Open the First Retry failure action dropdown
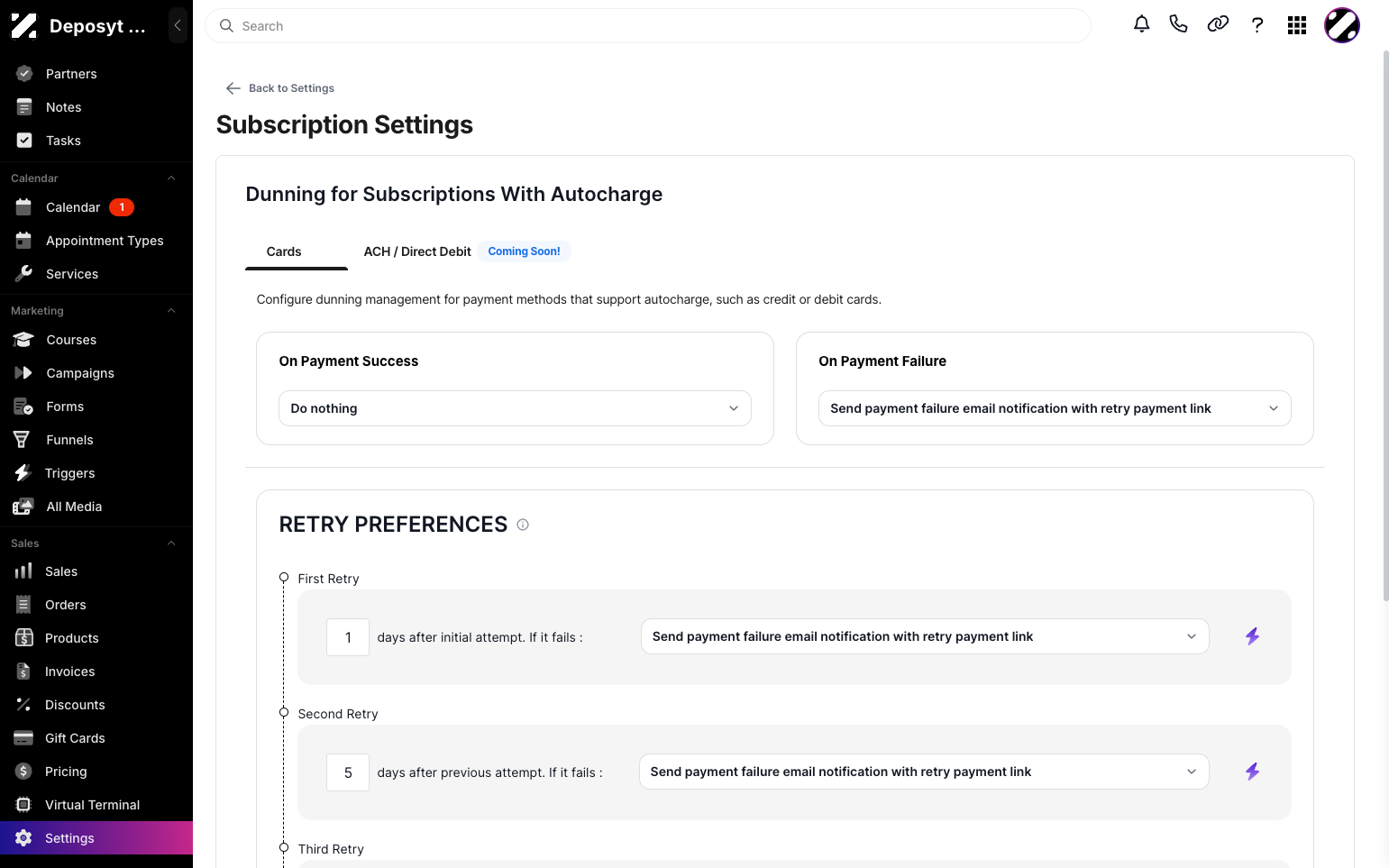Viewport: 1389px width, 868px height. [x=925, y=636]
